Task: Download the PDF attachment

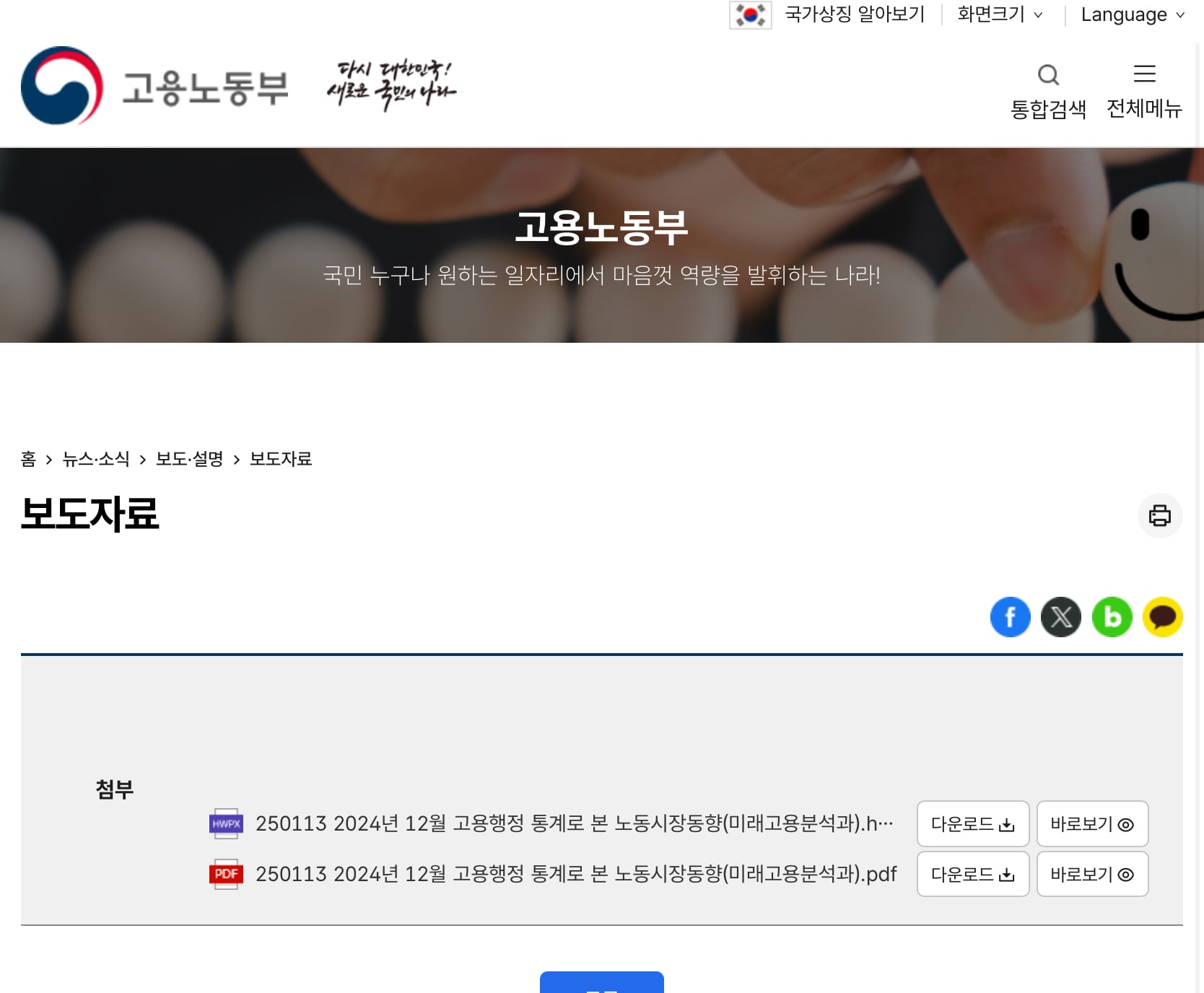Action: (973, 874)
